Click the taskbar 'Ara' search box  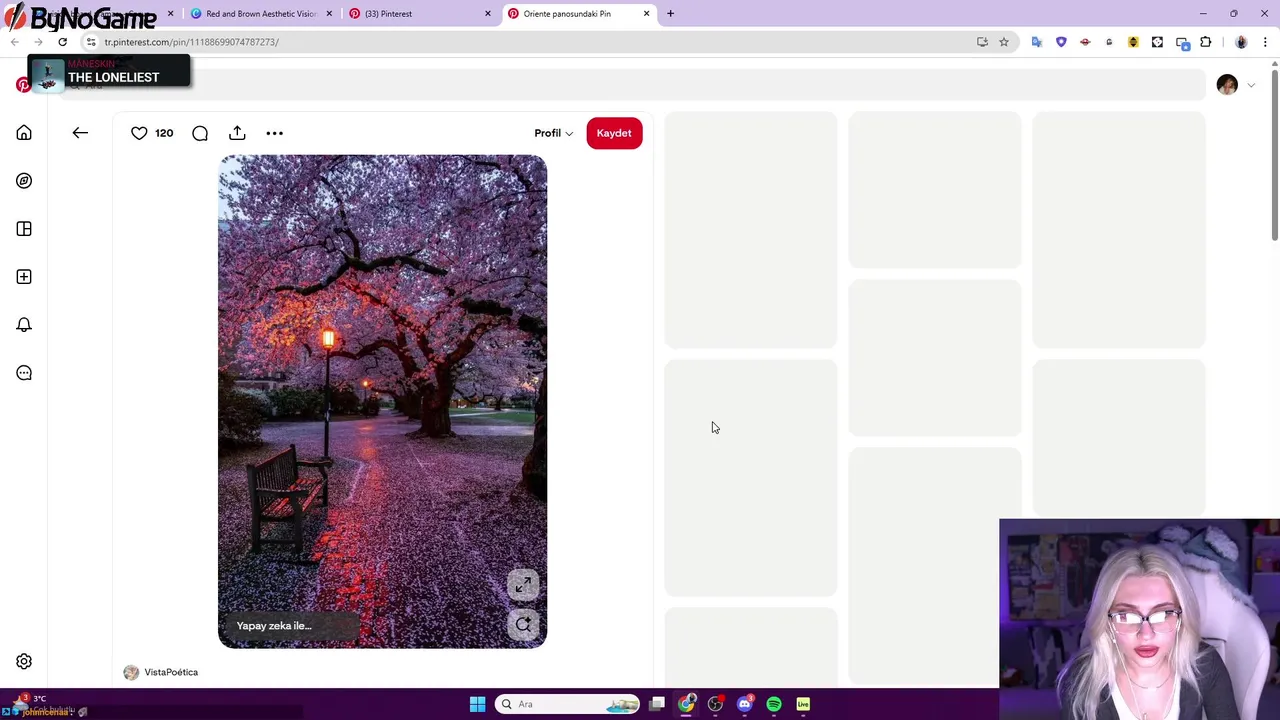[567, 704]
